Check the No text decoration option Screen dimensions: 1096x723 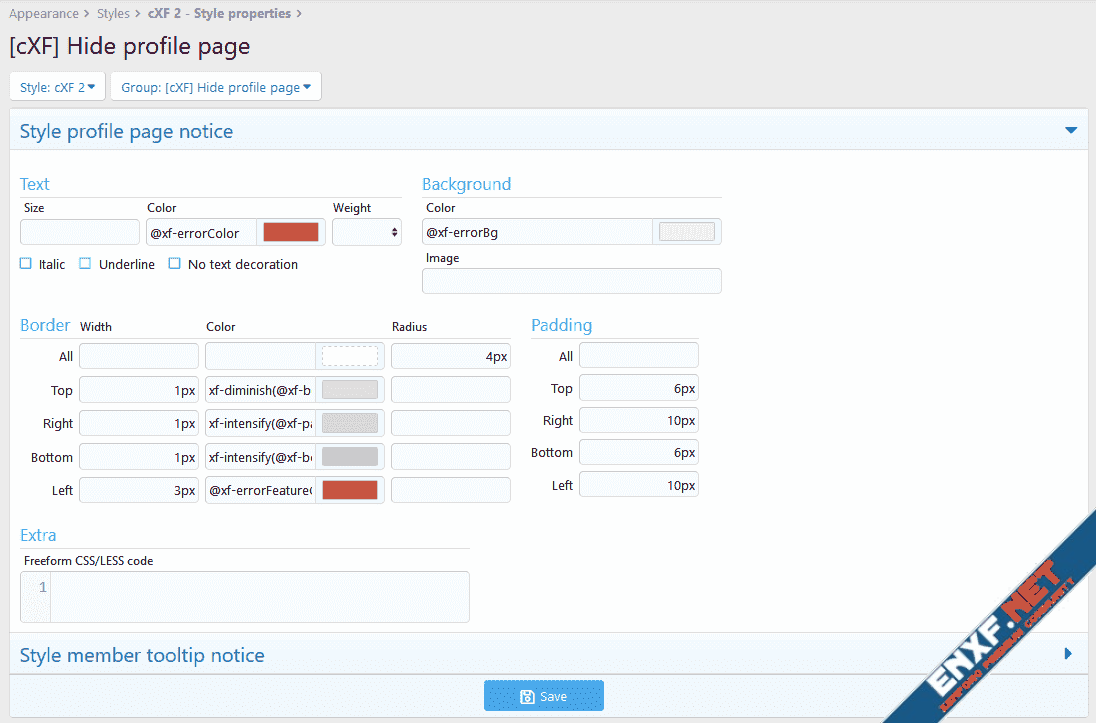pos(175,264)
